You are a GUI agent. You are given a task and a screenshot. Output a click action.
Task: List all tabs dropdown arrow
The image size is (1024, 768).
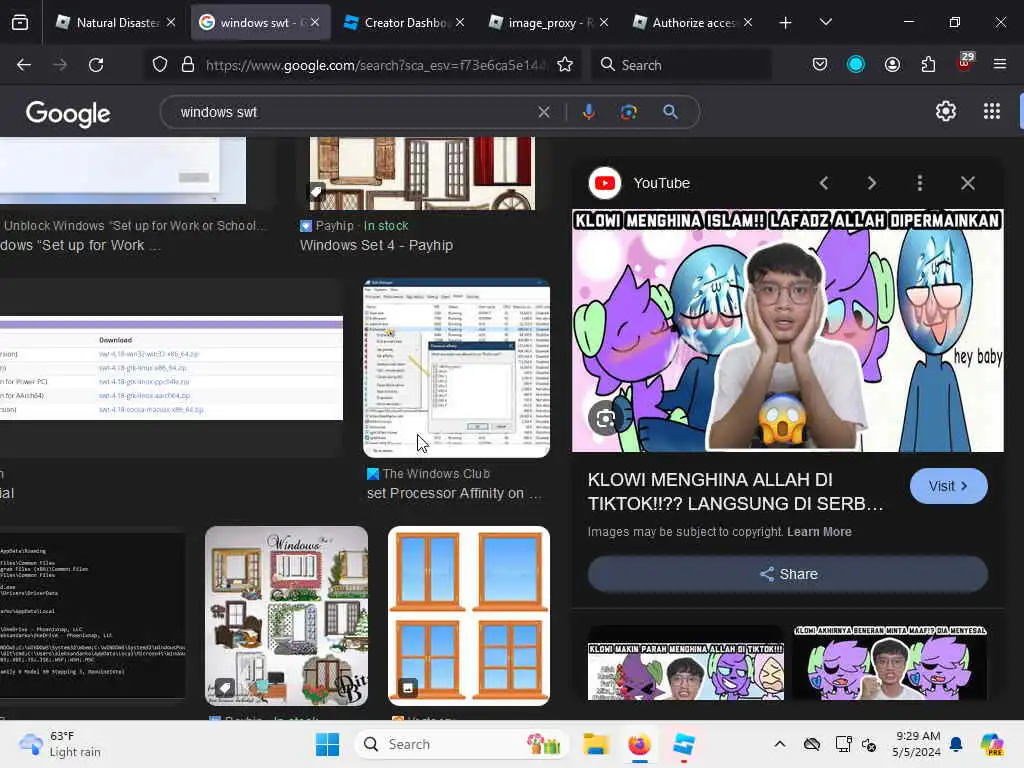pyautogui.click(x=825, y=22)
